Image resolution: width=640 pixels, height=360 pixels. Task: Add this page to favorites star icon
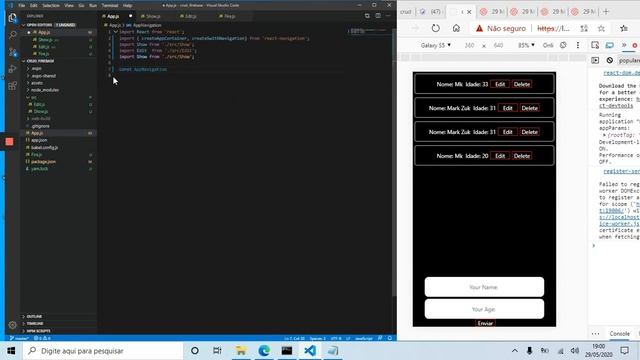[x=601, y=28]
